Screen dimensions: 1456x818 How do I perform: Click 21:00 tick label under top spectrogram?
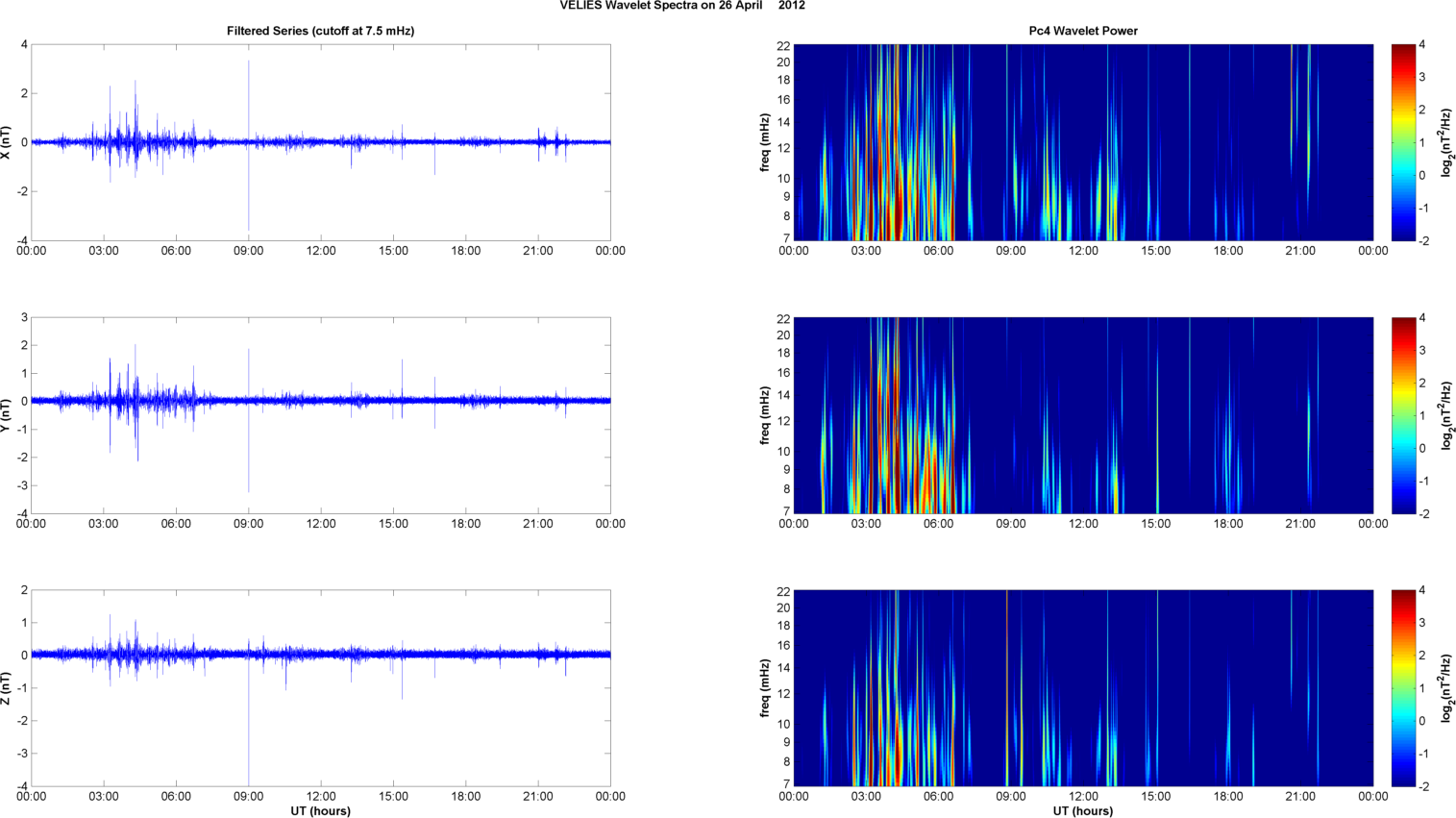(1300, 251)
